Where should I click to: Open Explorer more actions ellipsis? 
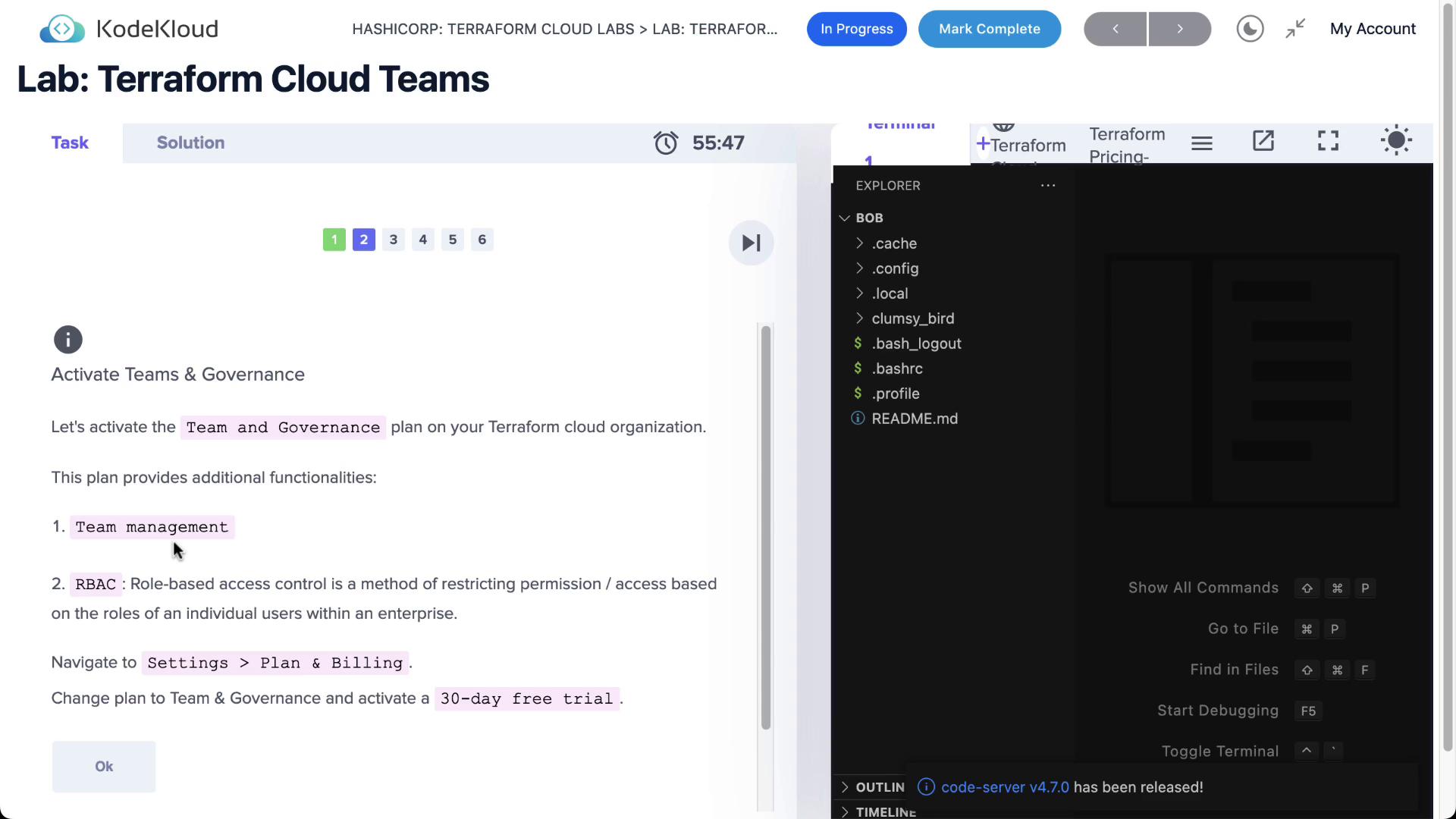click(1048, 186)
